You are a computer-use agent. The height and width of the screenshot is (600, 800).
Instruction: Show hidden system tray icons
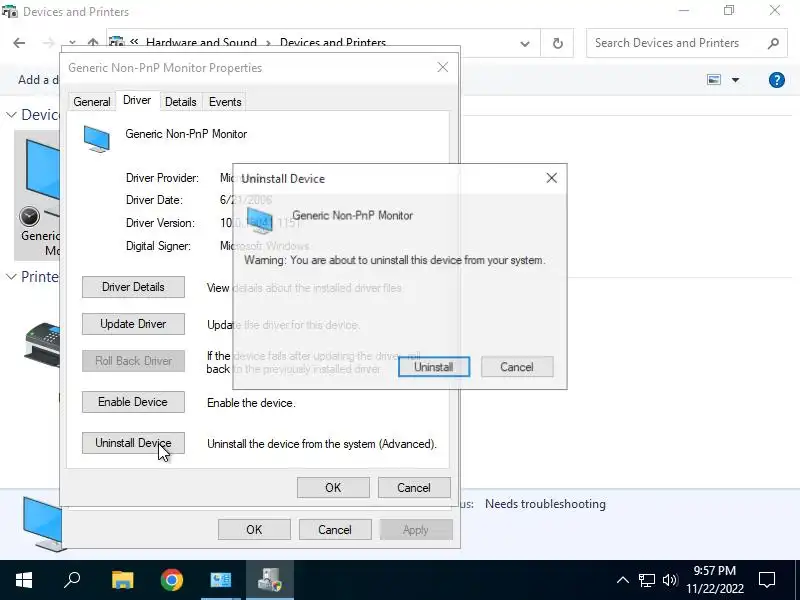point(622,580)
